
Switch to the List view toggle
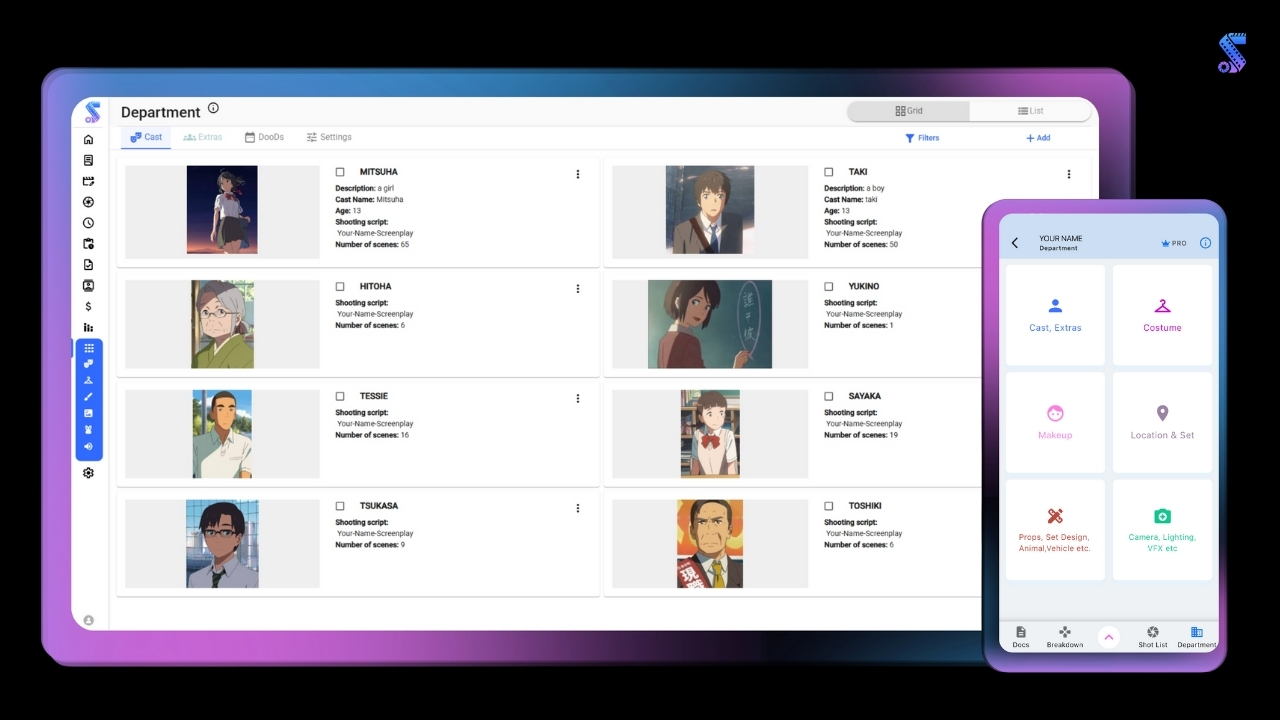[1030, 111]
